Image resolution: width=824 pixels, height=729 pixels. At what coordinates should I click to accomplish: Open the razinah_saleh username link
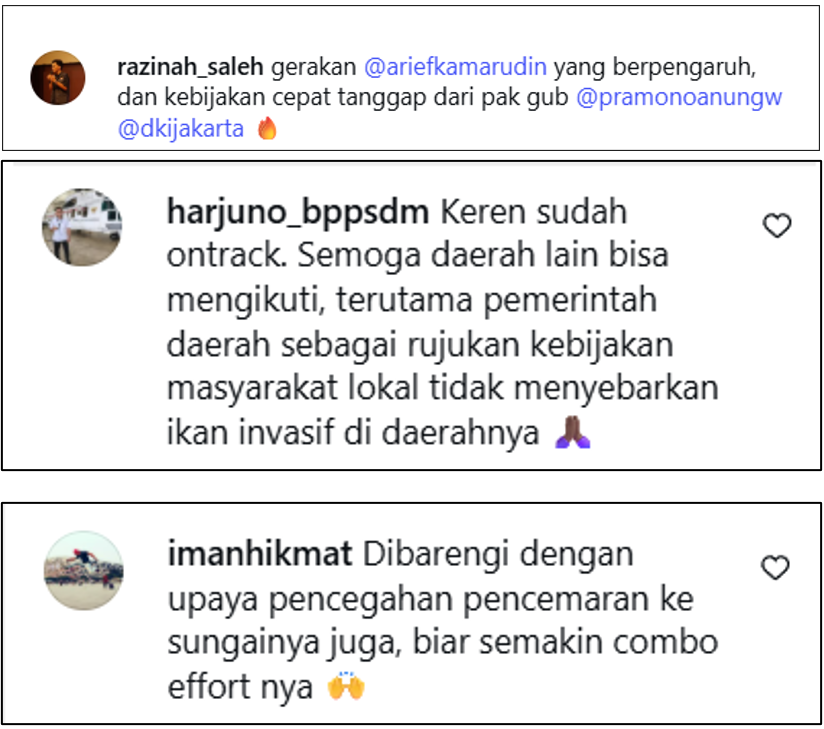click(190, 67)
